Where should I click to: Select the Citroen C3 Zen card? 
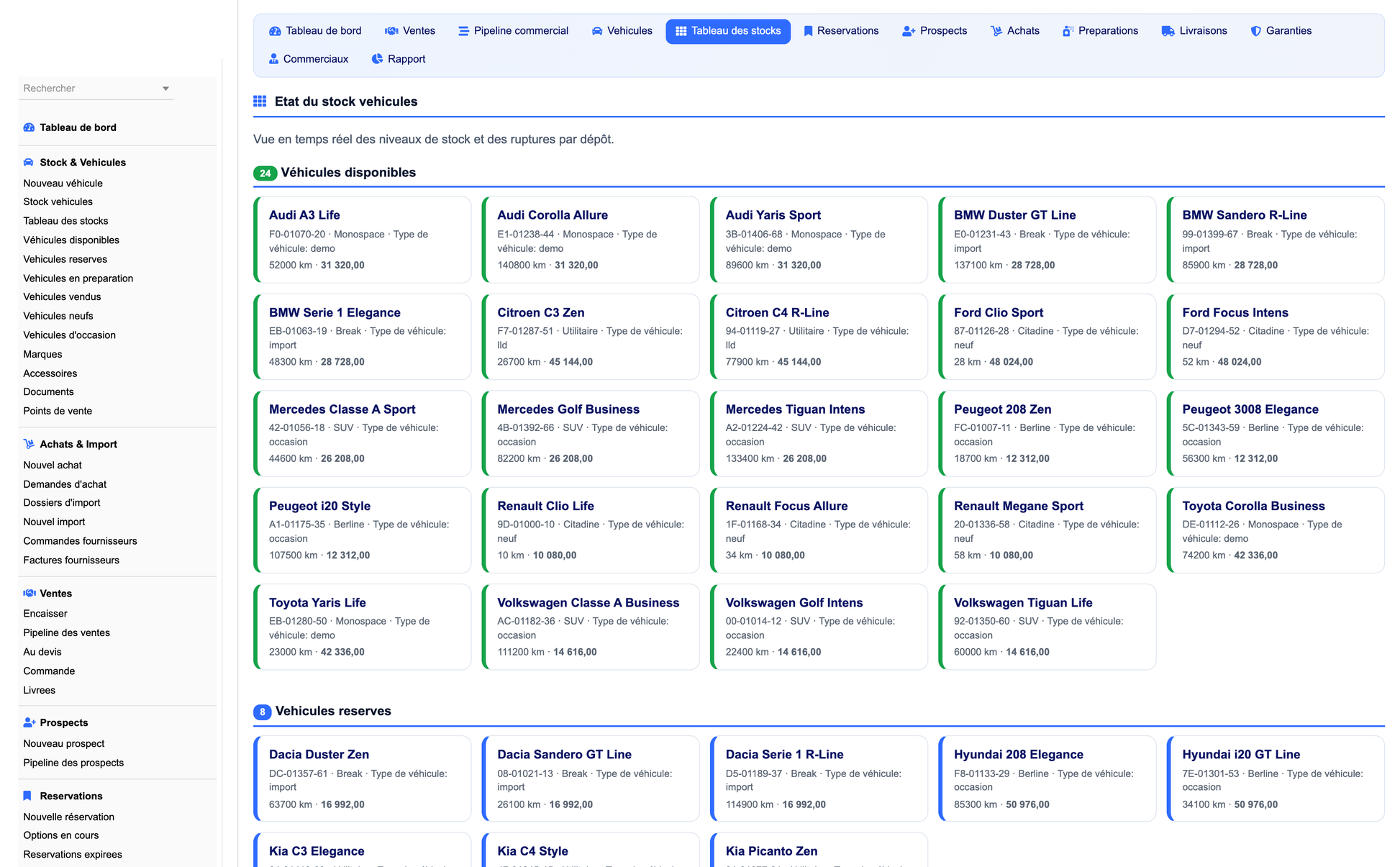tap(591, 337)
